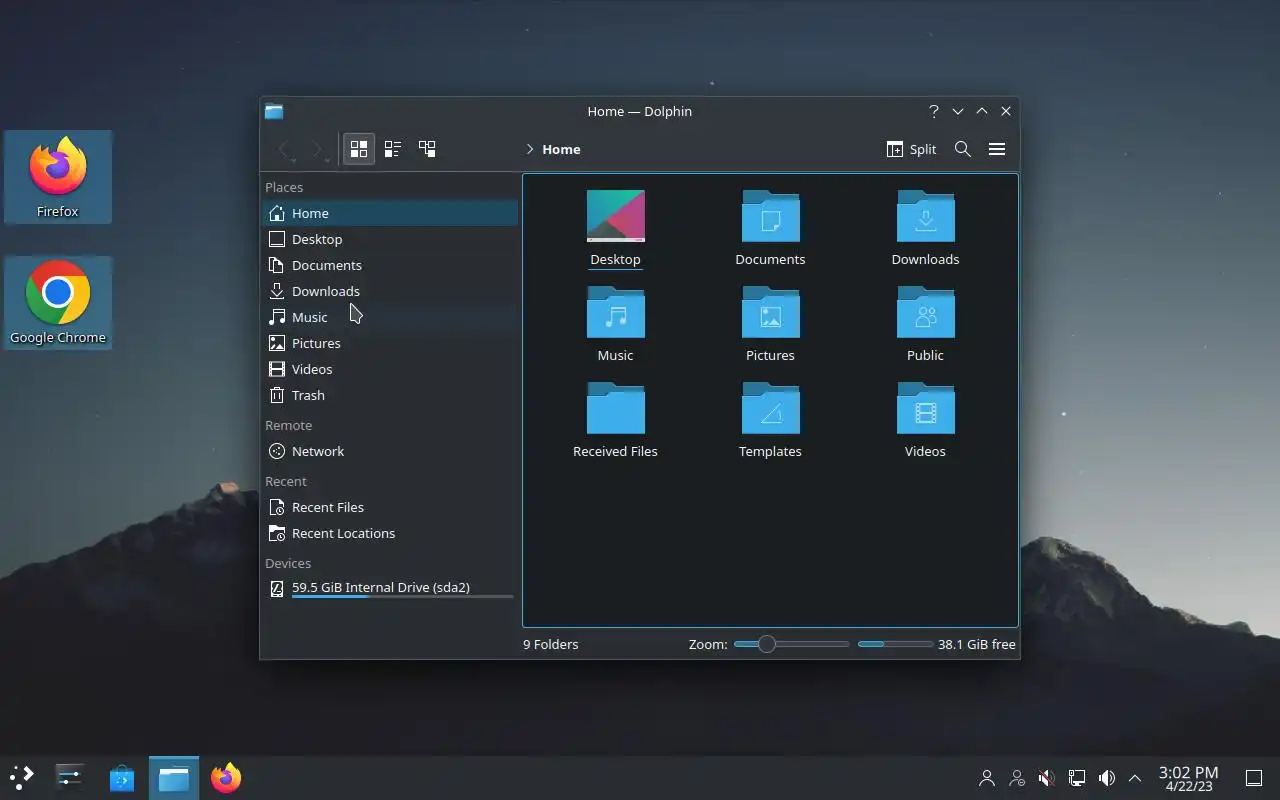
Task: Open the Downloads folder icon
Action: pos(925,229)
